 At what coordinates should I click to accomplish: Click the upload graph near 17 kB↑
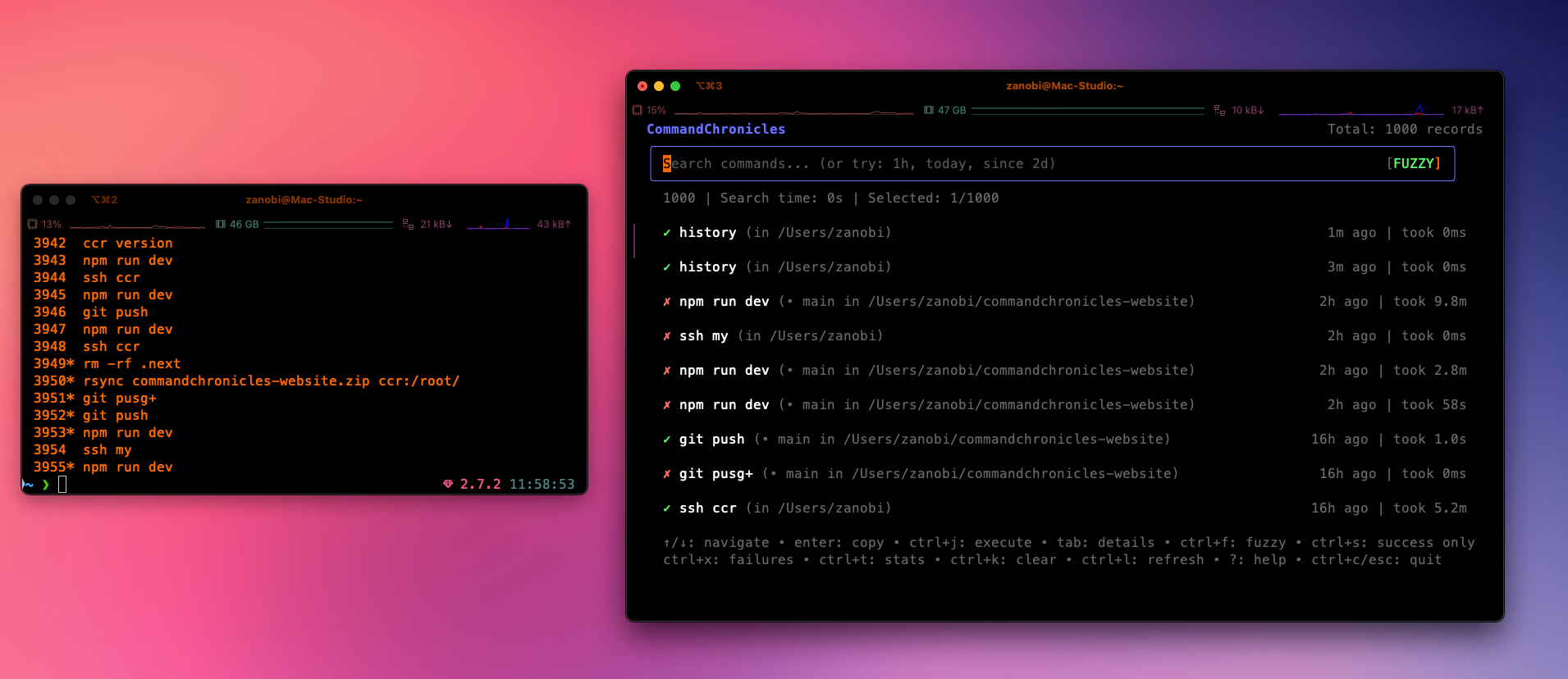coord(1361,110)
